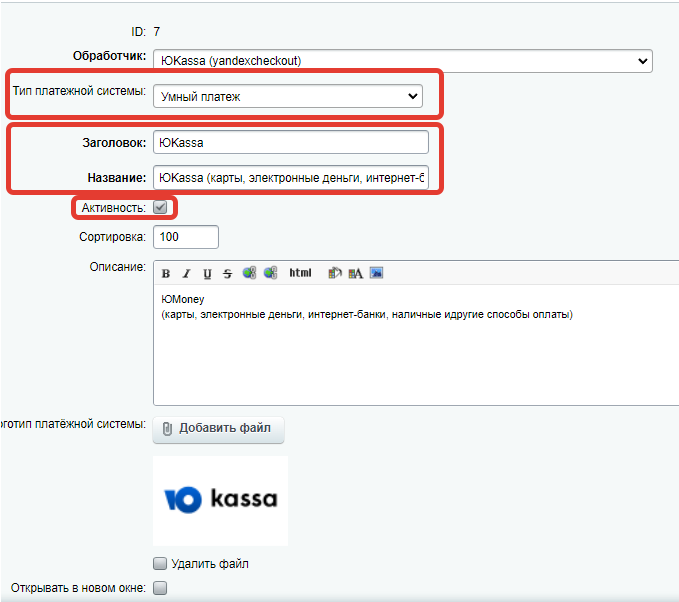The height and width of the screenshot is (602, 679).
Task: Enable Открывать в новом окне checkbox
Action: [x=160, y=588]
